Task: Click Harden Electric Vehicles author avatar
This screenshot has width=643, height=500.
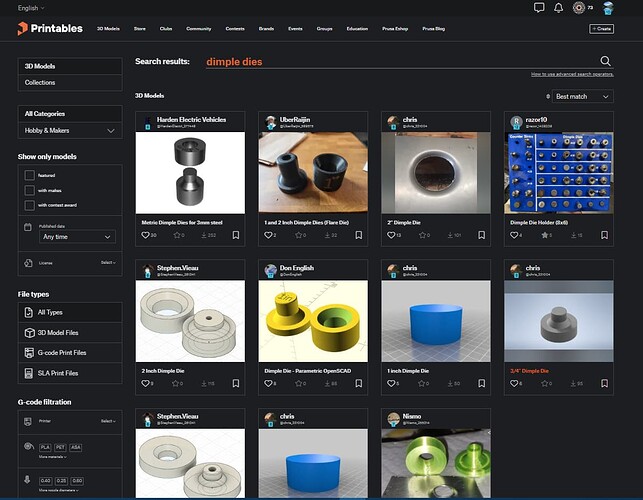Action: coord(147,122)
